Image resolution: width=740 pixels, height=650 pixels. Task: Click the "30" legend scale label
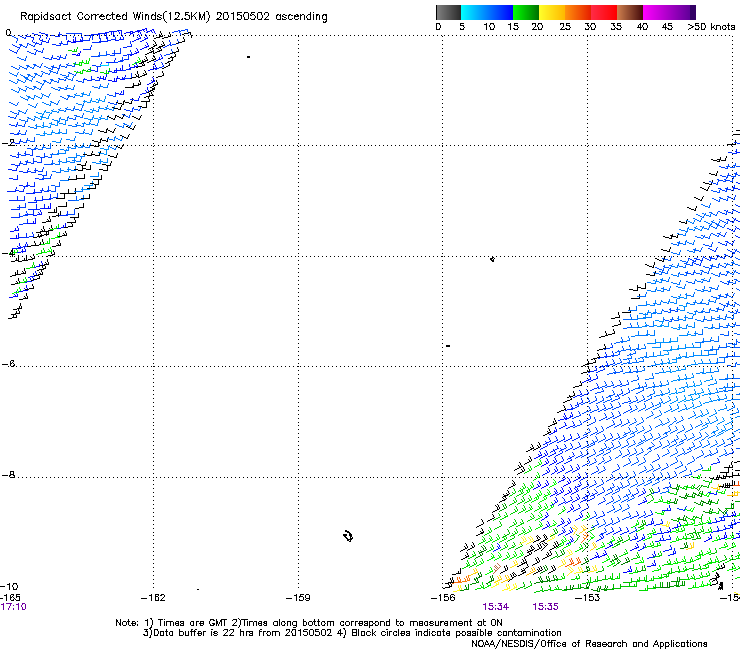pyautogui.click(x=590, y=27)
